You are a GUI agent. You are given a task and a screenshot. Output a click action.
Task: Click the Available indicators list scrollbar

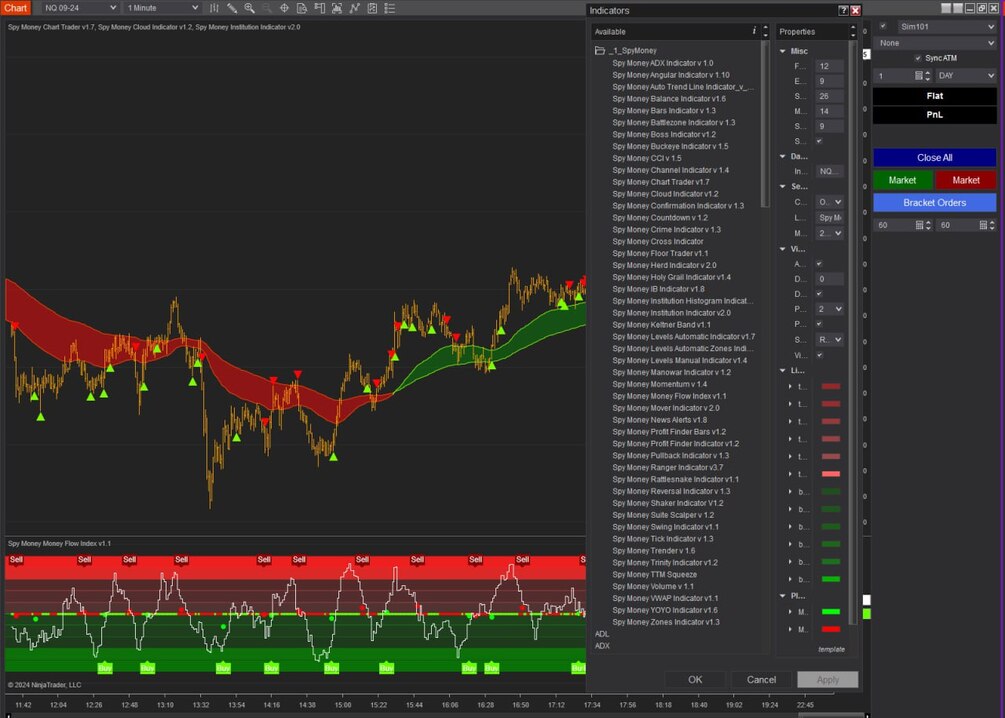[765, 125]
